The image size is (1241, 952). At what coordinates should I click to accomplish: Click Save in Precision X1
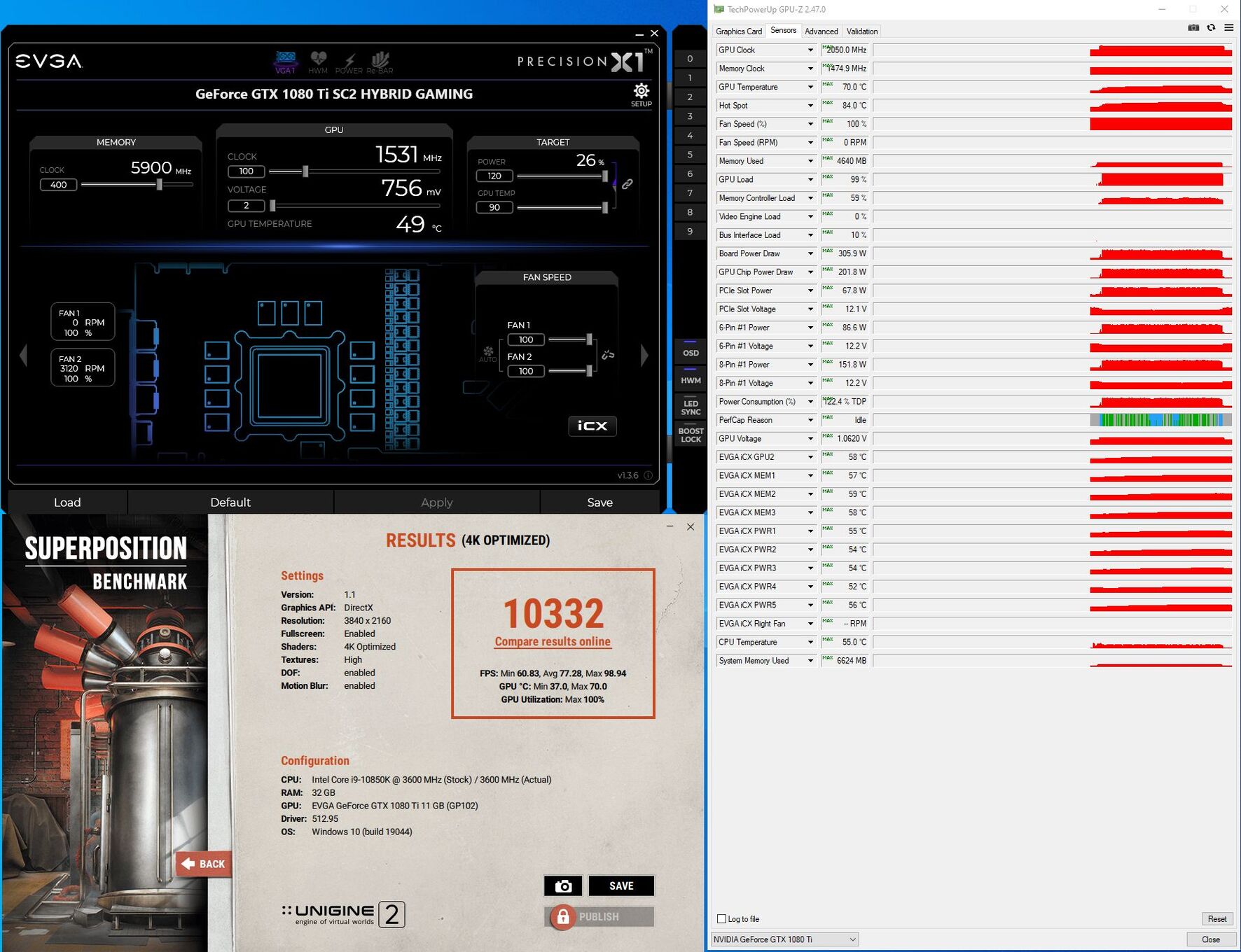pos(599,502)
